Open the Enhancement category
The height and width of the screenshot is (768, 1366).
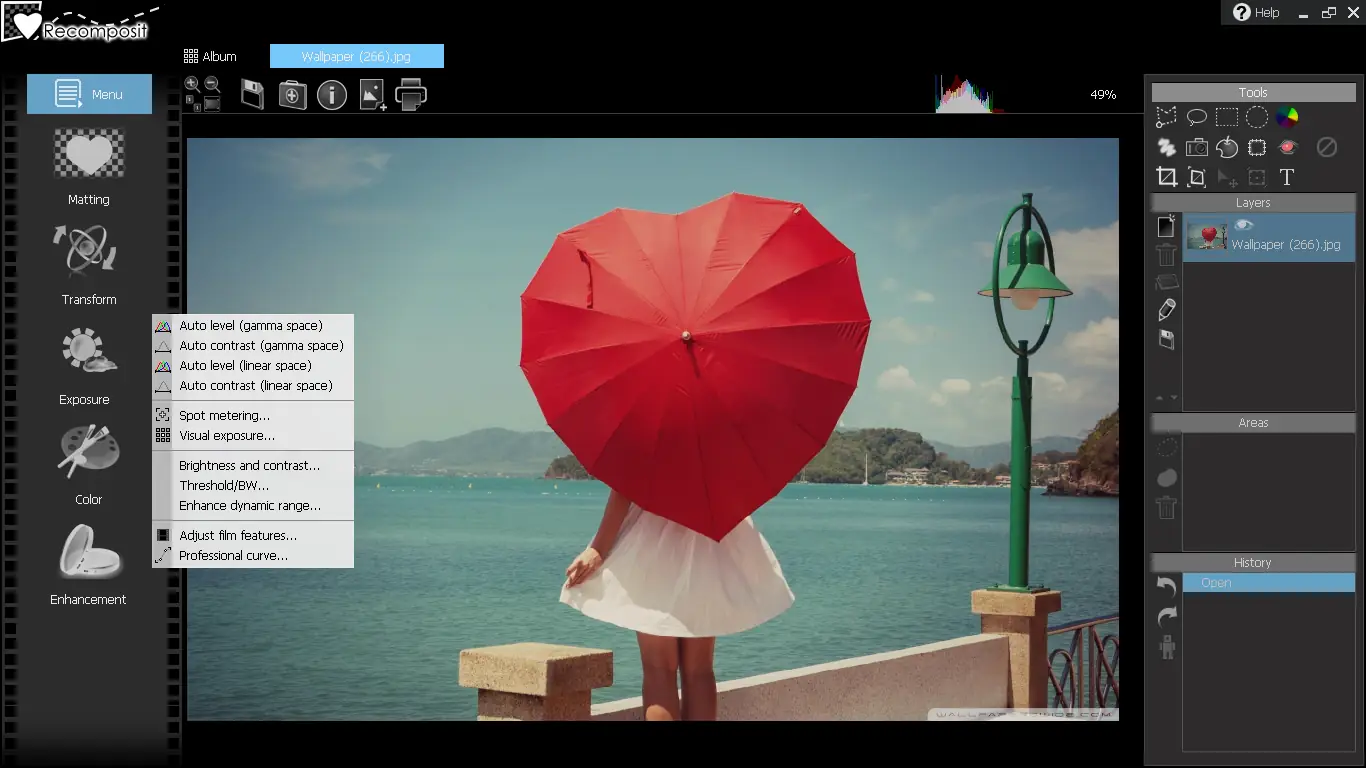click(89, 565)
